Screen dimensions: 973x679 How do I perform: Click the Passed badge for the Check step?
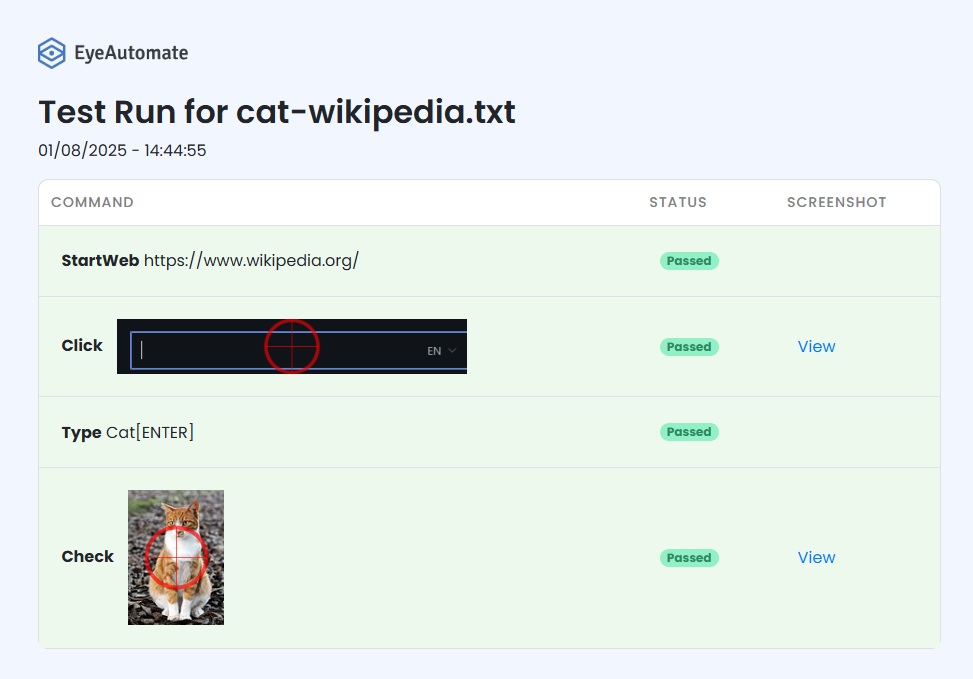(x=689, y=558)
